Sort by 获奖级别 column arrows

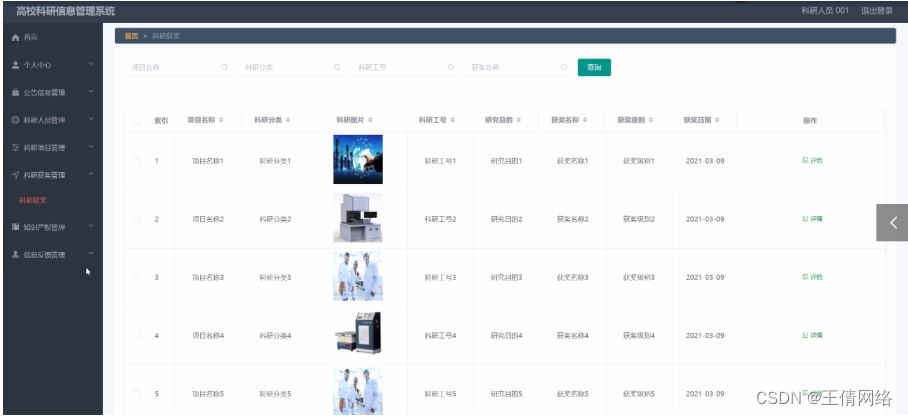pyautogui.click(x=651, y=120)
